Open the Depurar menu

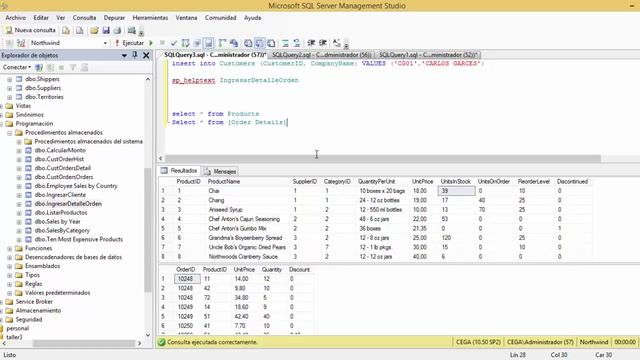coord(114,18)
